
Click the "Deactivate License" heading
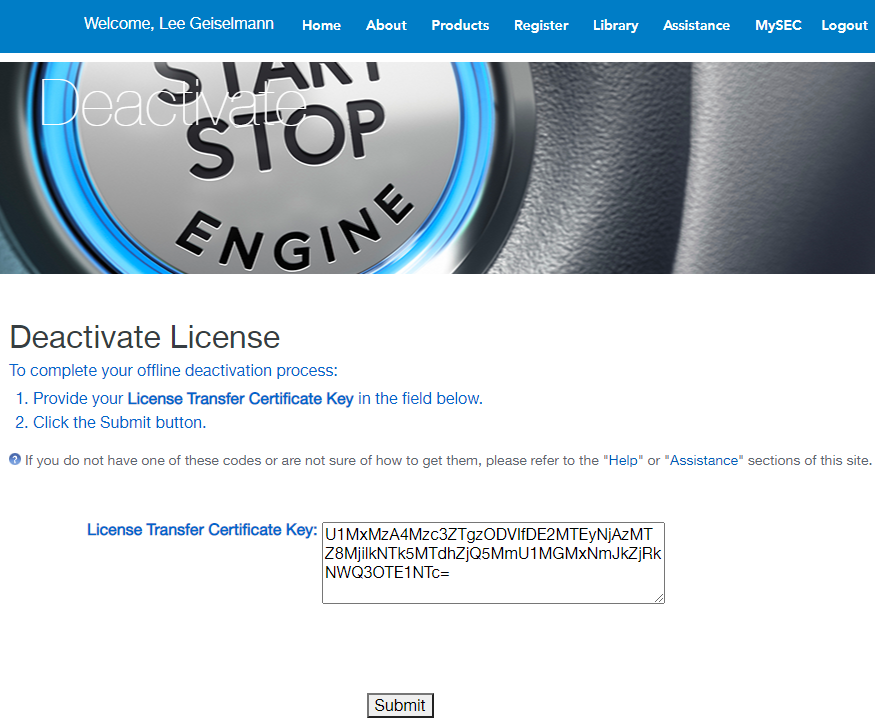145,337
